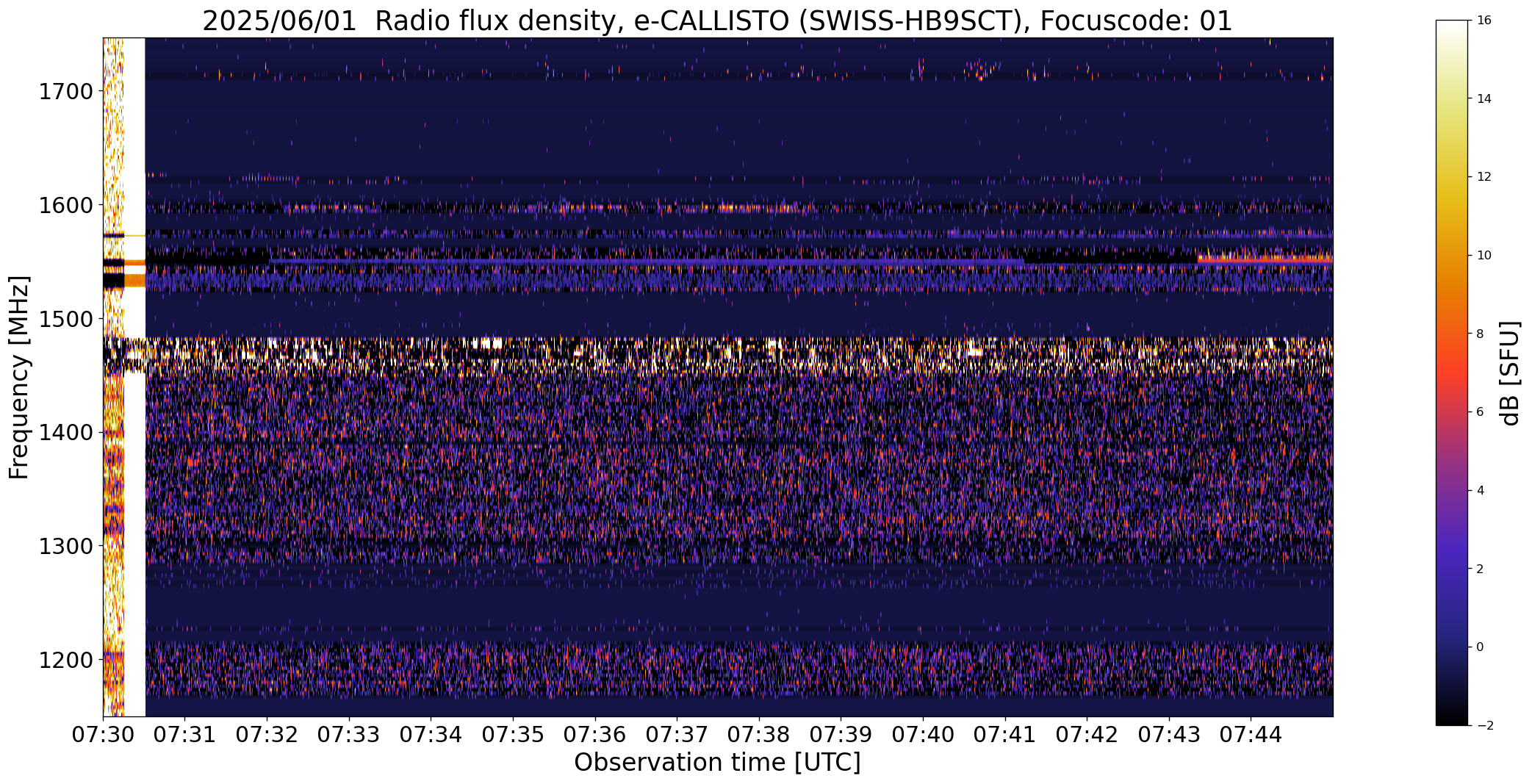Click the 07:35 time tick label
This screenshot has height=784, width=1532.
[x=513, y=735]
